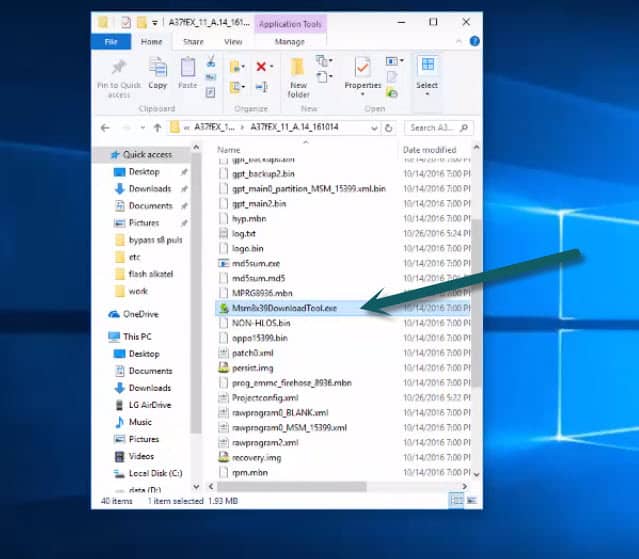639x559 pixels.
Task: Open bypass s8 puls folder in Quick access
Action: 155,240
